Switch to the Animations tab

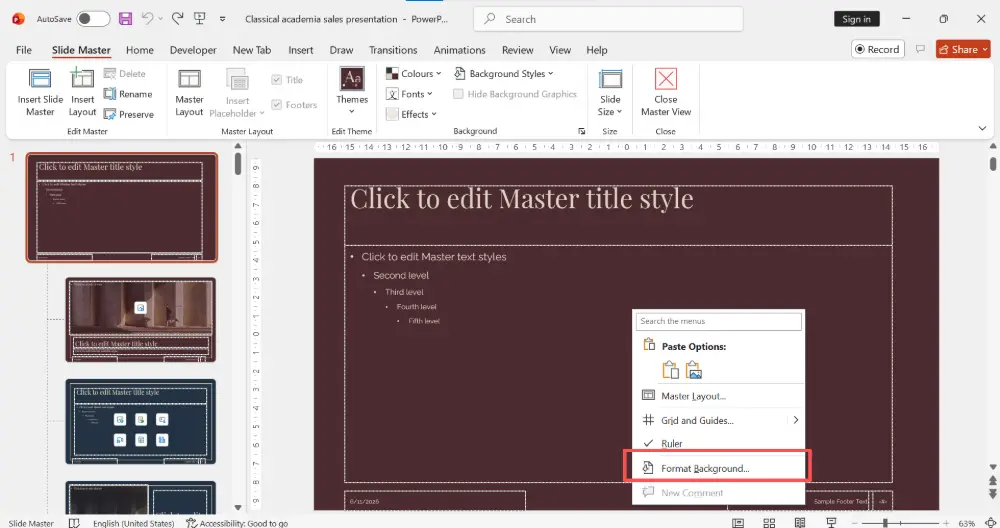point(459,50)
